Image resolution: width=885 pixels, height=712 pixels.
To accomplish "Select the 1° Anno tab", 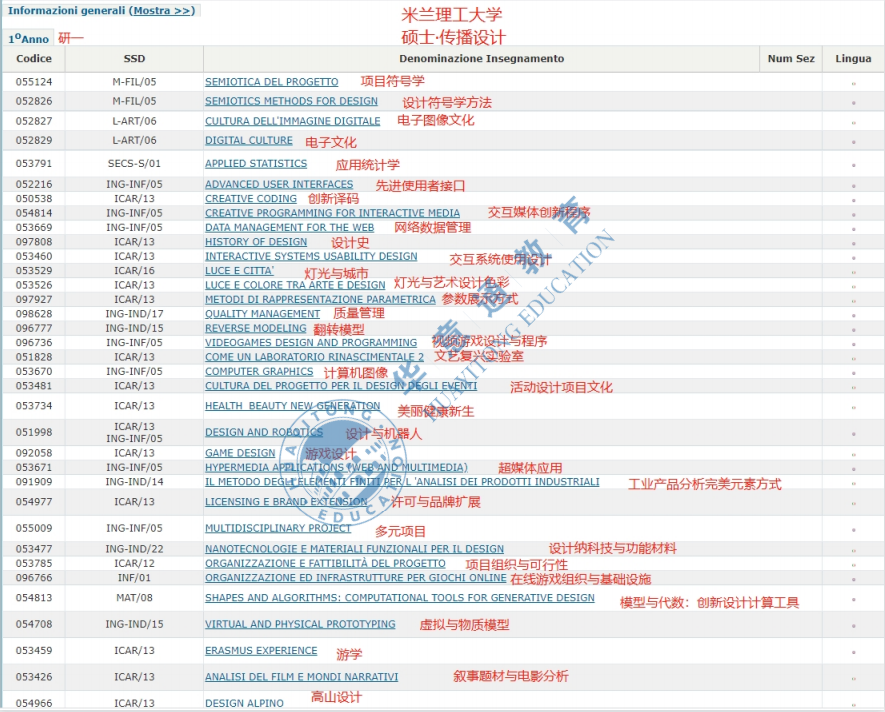I will 28,38.
